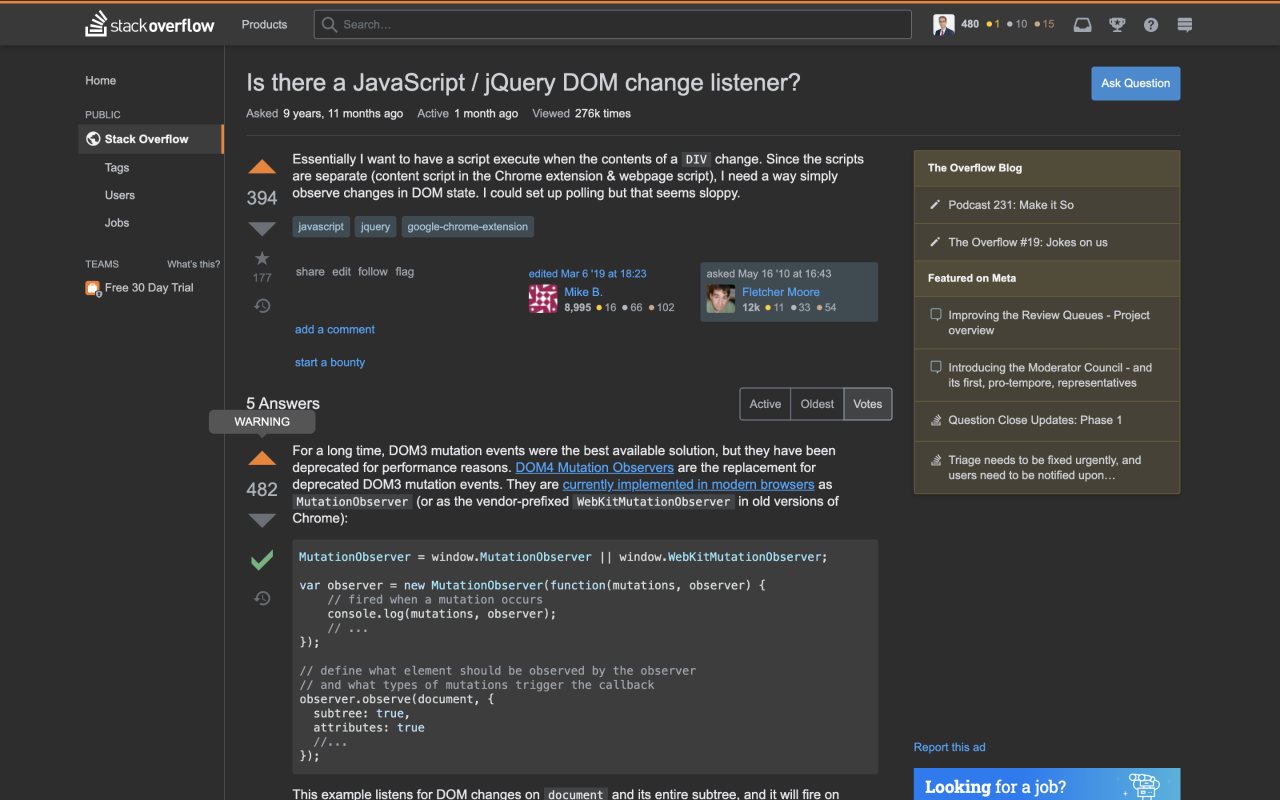Click the follow link under the question

pyautogui.click(x=373, y=272)
